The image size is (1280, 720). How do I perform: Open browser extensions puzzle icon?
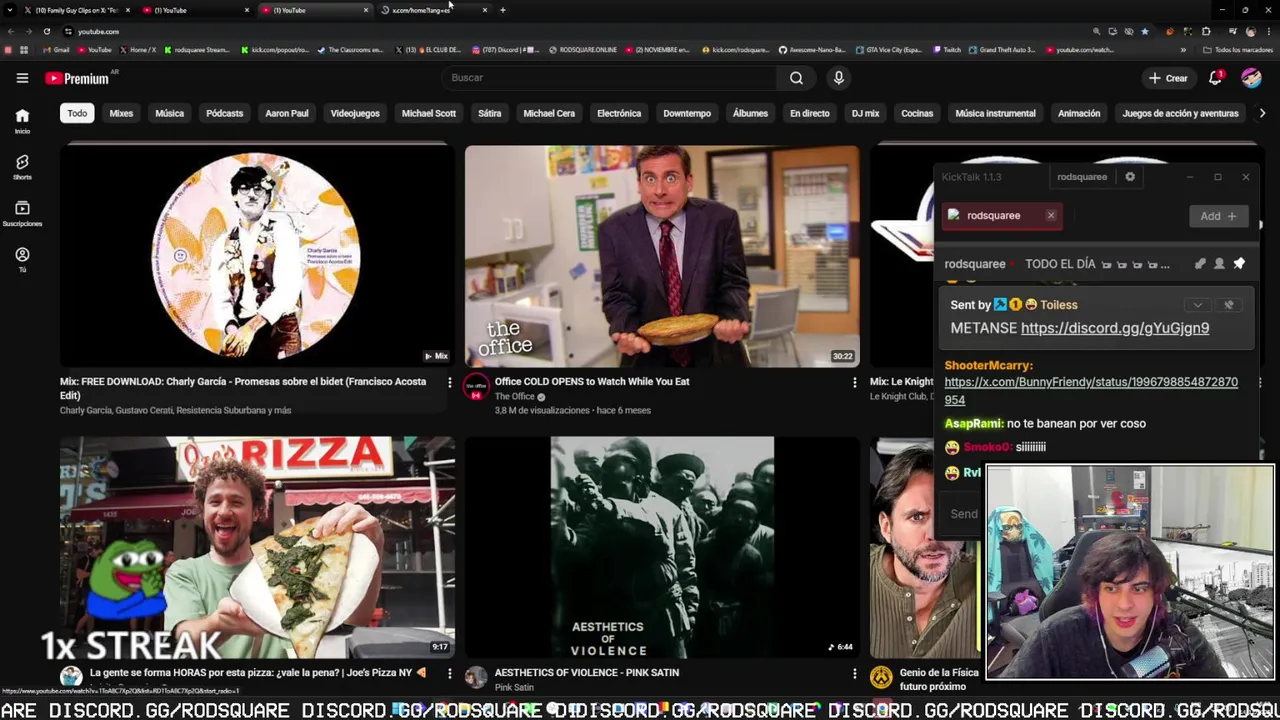1205,31
